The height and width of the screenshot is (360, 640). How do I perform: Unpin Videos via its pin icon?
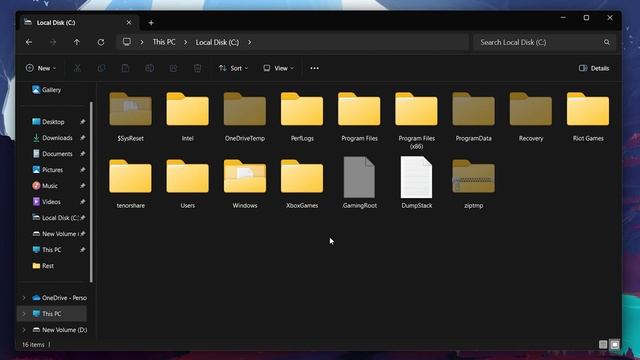click(x=82, y=202)
